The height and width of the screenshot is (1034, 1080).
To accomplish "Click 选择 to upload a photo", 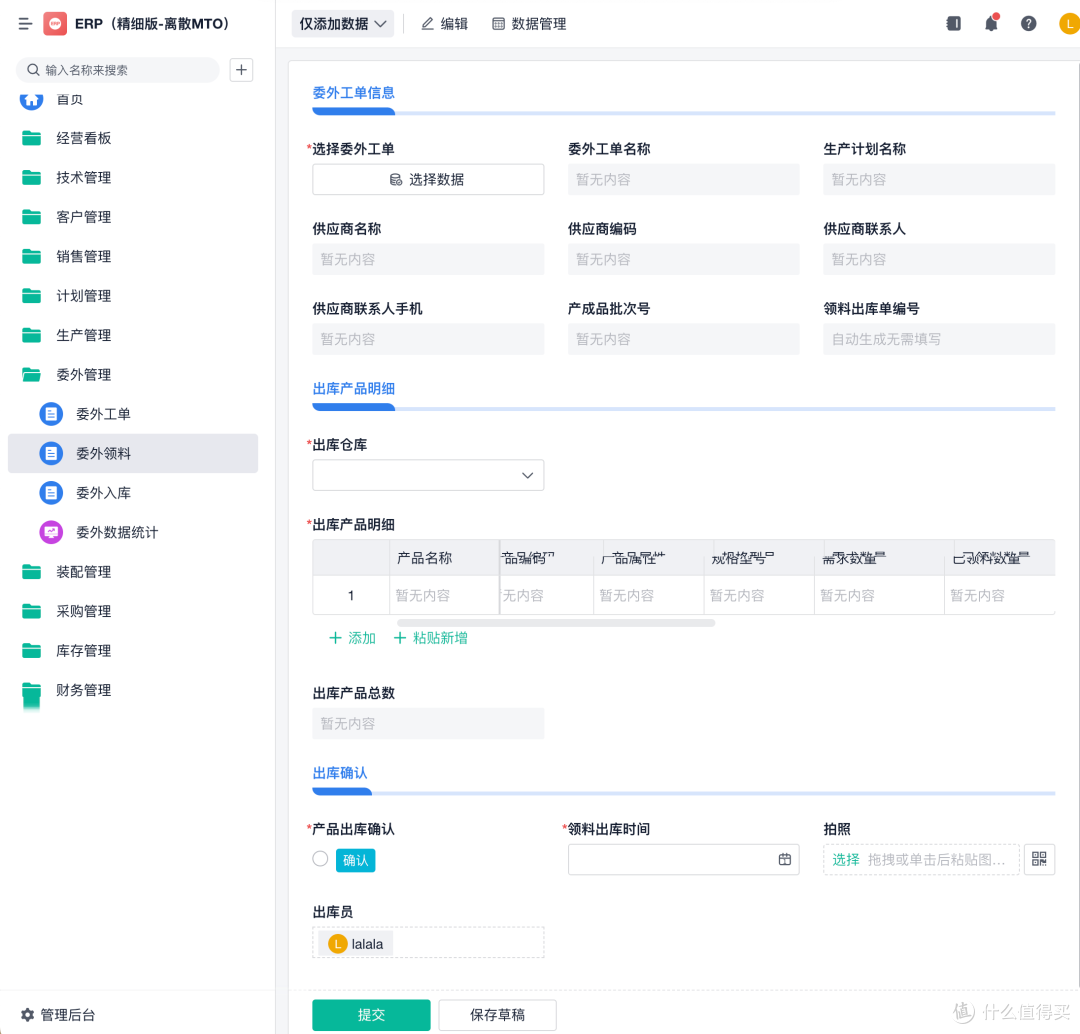I will coord(846,860).
